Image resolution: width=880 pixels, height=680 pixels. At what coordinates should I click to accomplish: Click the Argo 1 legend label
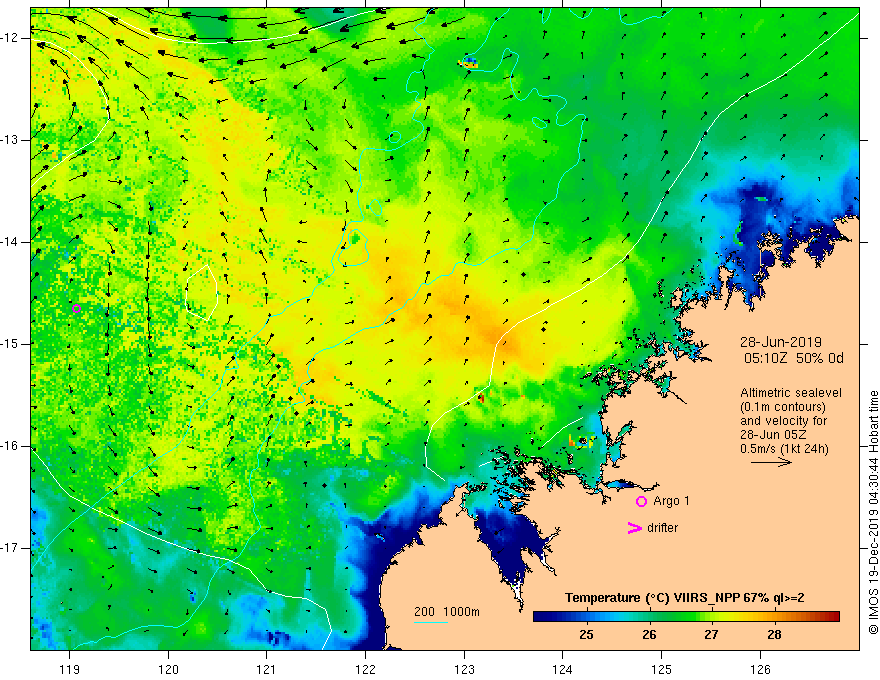tap(671, 501)
